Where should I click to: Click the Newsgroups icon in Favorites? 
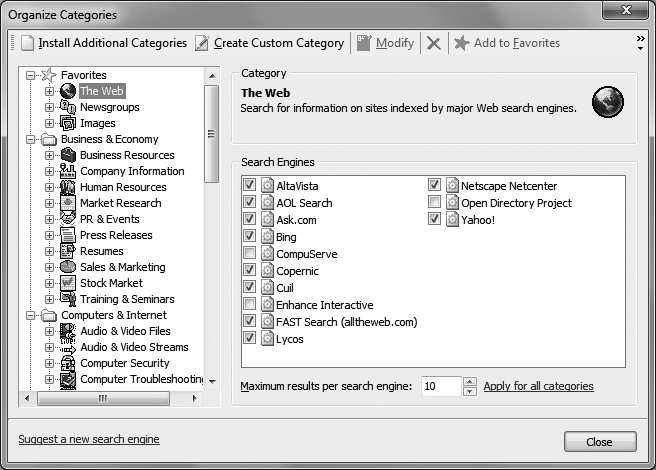(x=68, y=107)
